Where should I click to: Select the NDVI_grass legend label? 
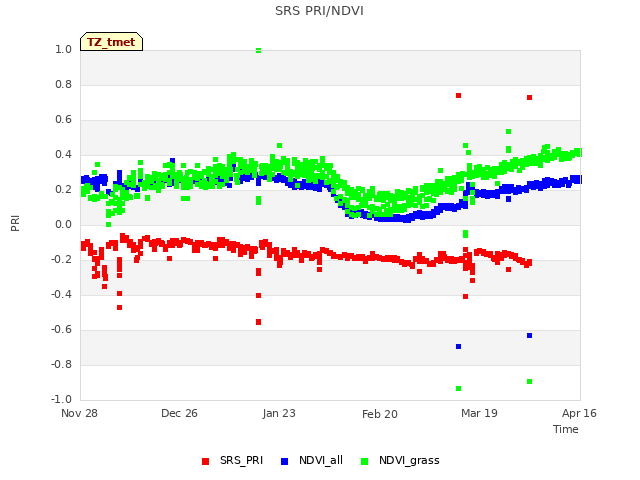pyautogui.click(x=409, y=460)
